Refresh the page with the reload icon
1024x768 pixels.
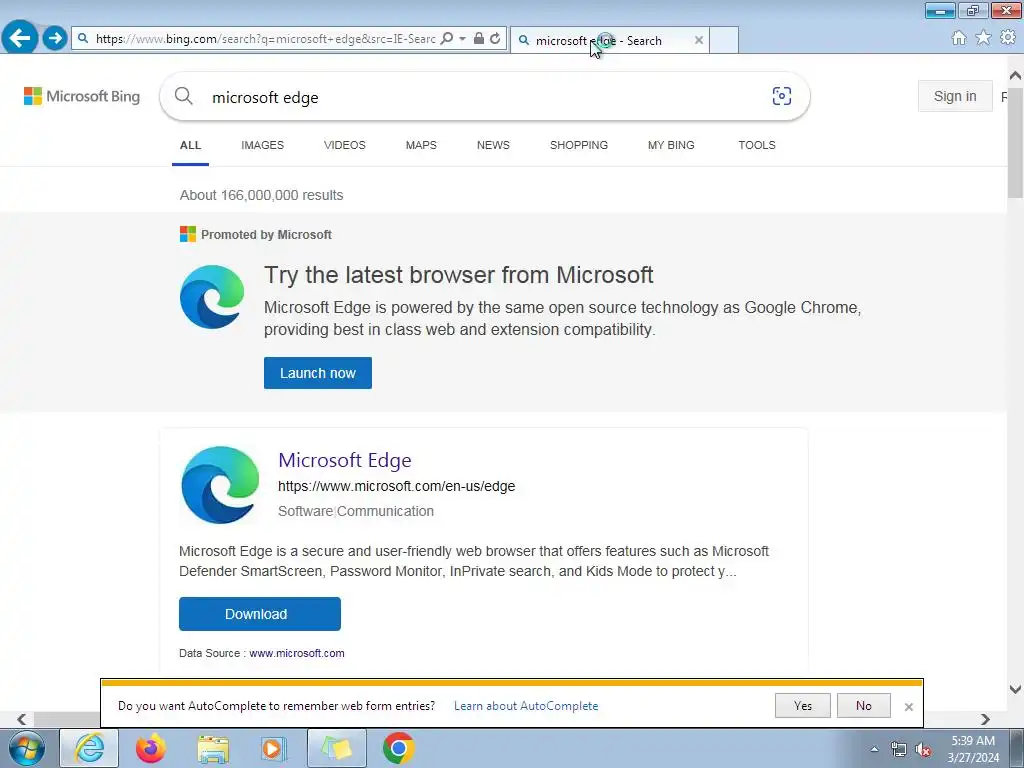pos(496,39)
